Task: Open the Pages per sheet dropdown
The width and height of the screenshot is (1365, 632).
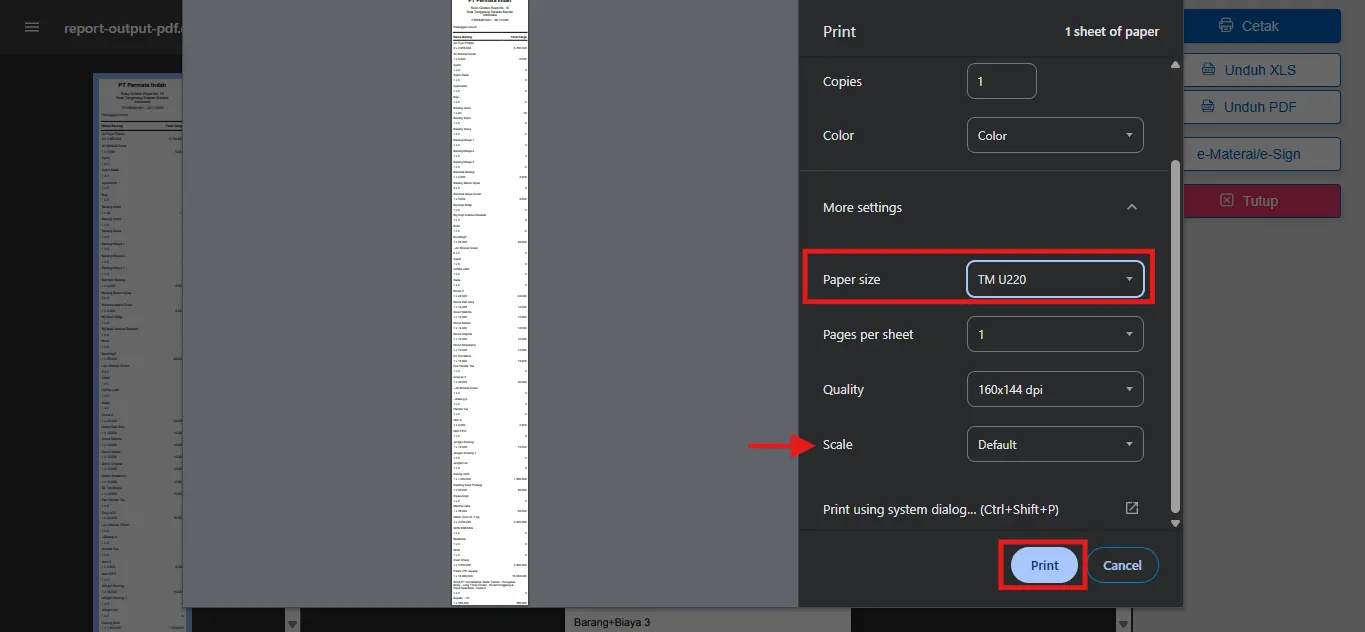Action: pyautogui.click(x=1055, y=334)
